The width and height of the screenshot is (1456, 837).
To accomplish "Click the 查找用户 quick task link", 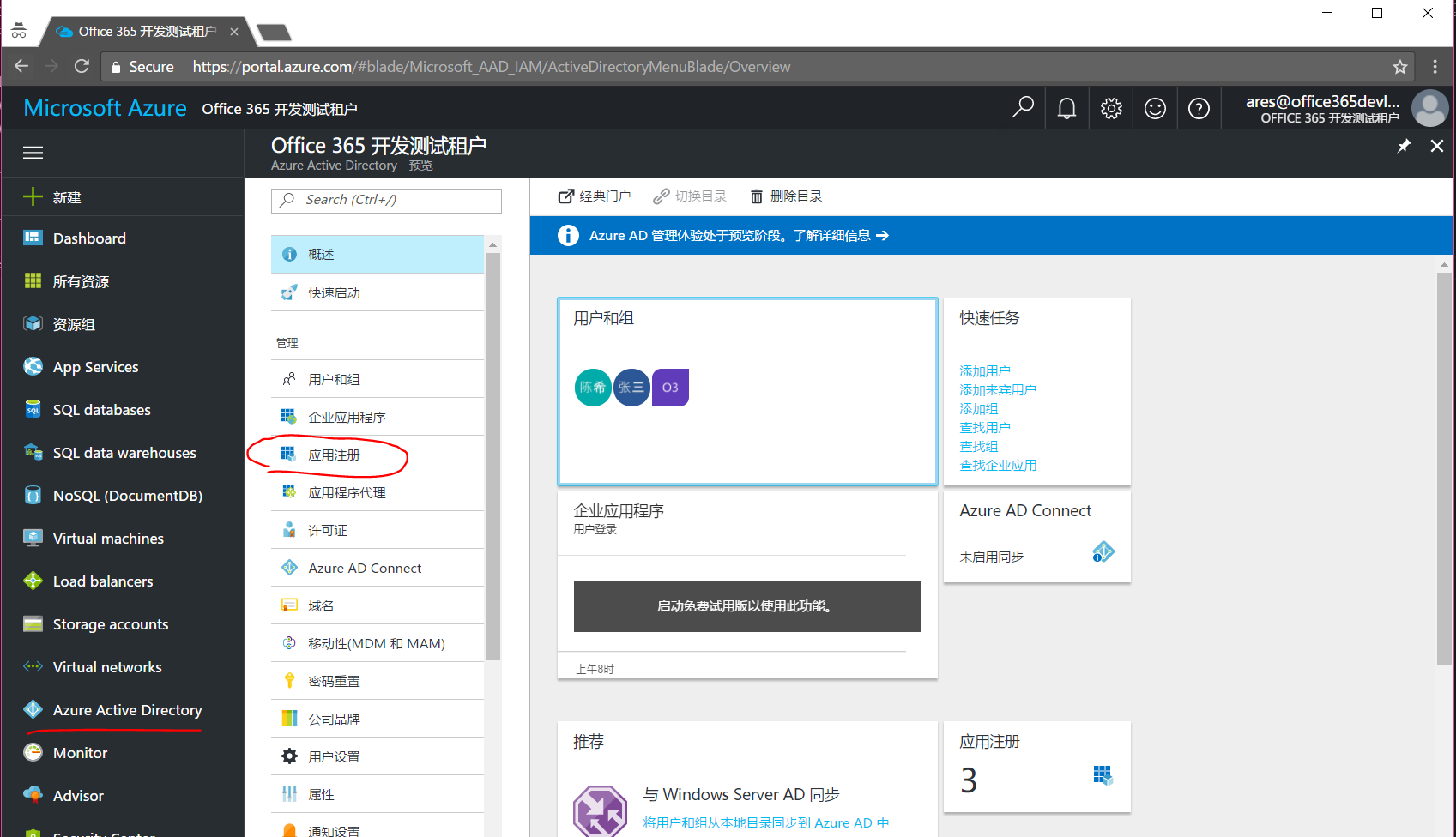I will (985, 428).
